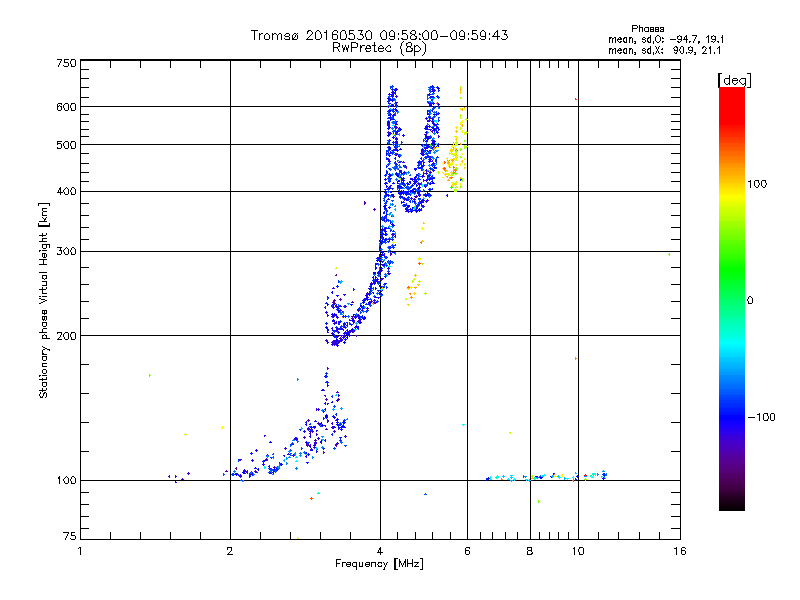Image resolution: width=800 pixels, height=600 pixels.
Task: Click the x-axis tick label '4'
Action: (380, 551)
